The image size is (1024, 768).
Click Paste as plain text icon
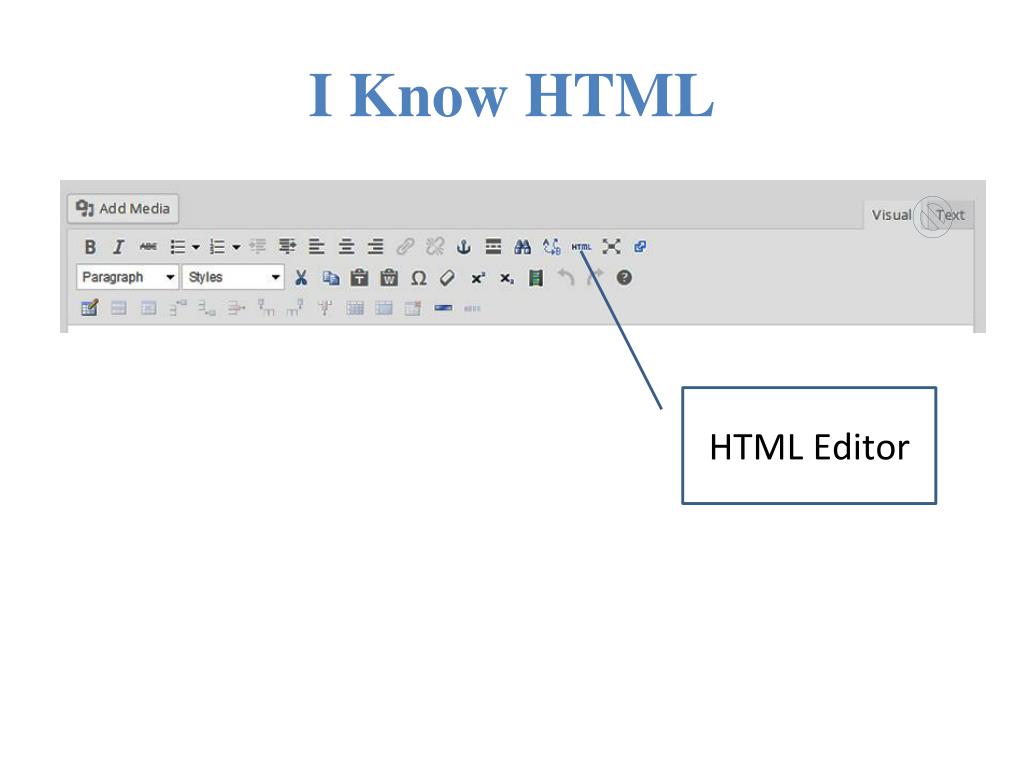click(359, 278)
